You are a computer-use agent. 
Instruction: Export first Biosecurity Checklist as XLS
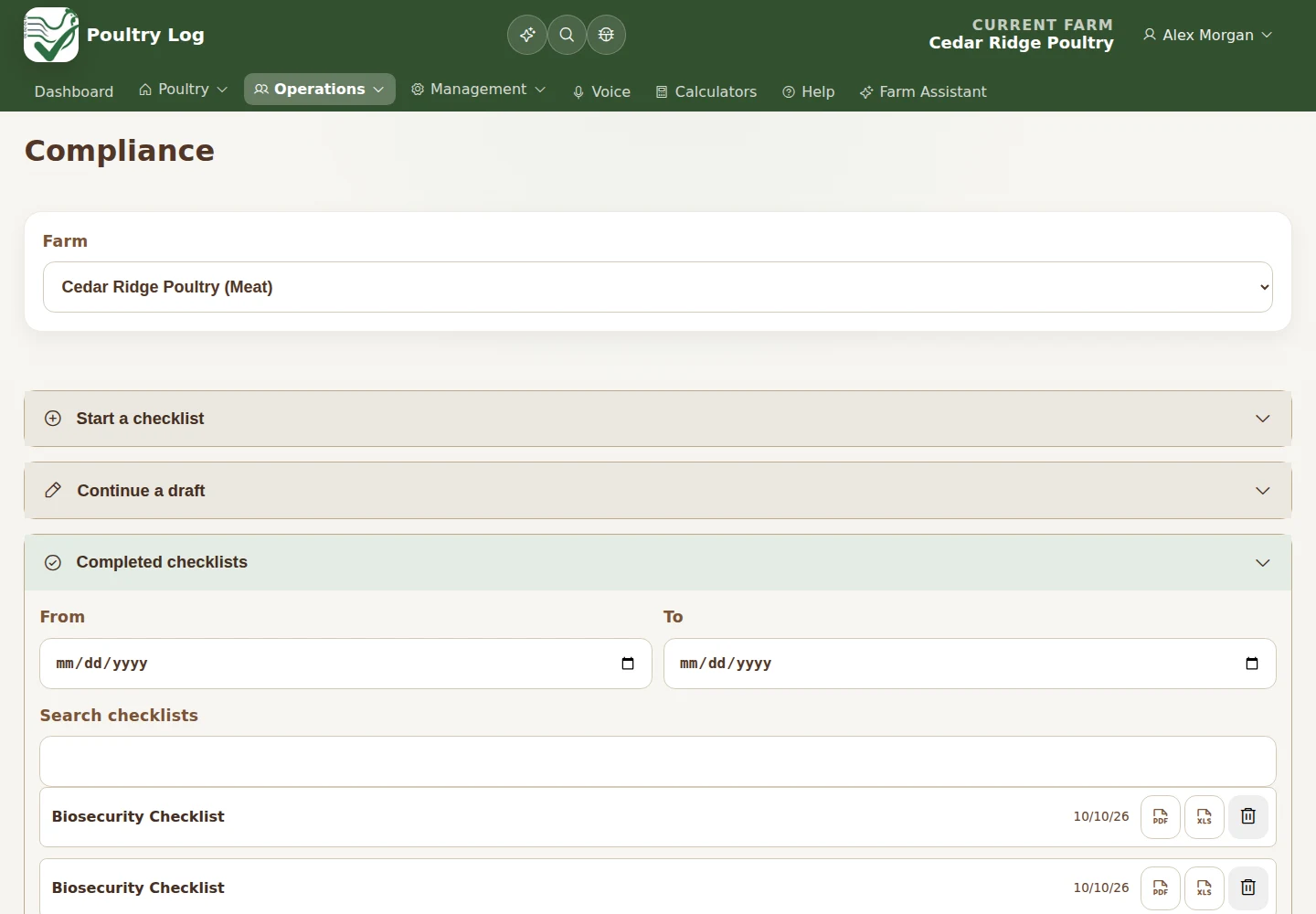point(1205,817)
